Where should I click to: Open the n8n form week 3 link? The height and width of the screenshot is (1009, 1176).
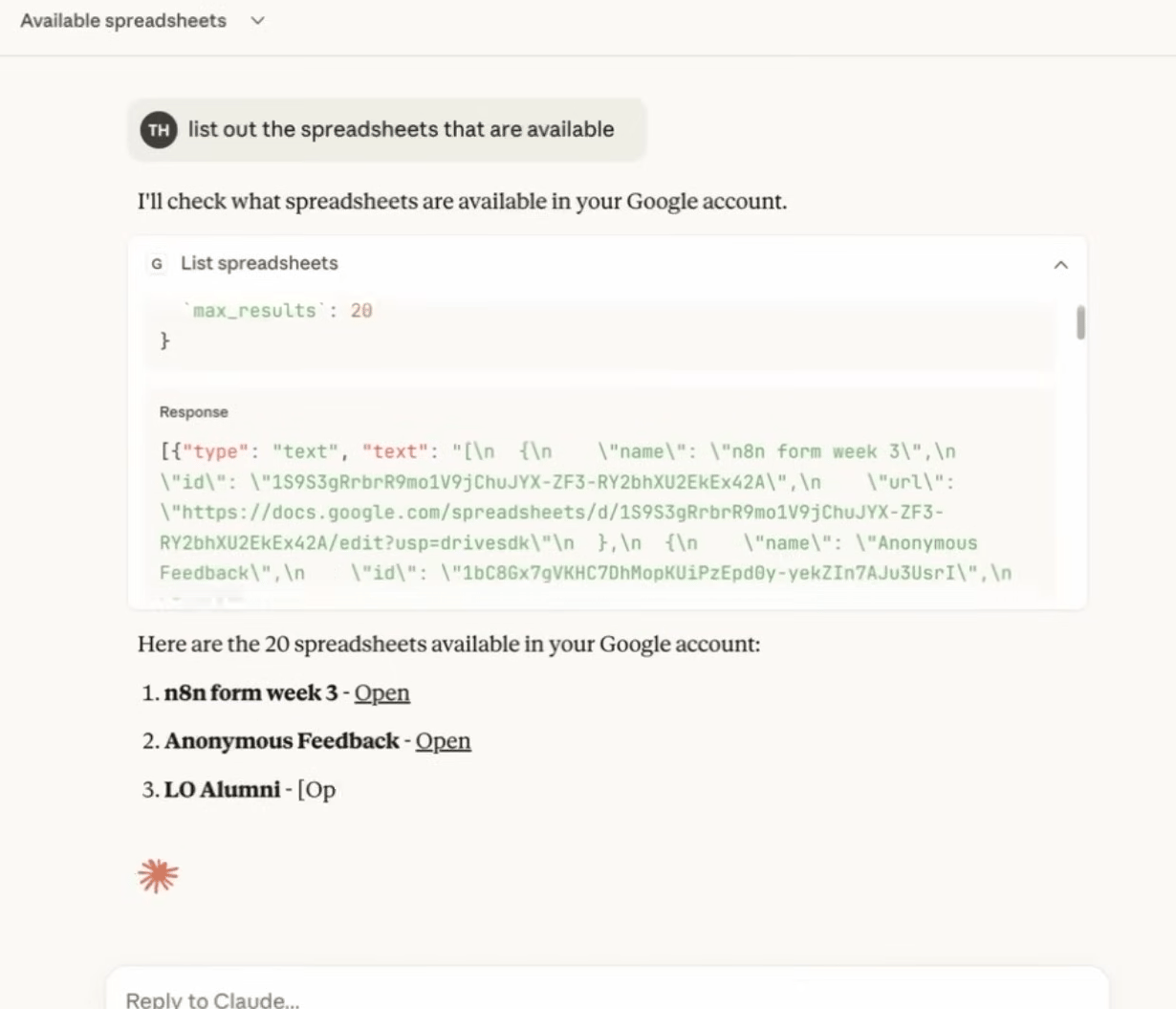pos(381,692)
